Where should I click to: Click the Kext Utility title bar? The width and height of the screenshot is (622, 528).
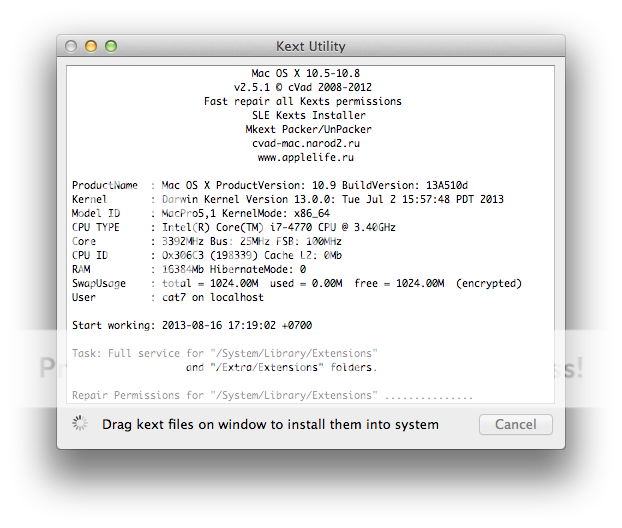pyautogui.click(x=310, y=46)
